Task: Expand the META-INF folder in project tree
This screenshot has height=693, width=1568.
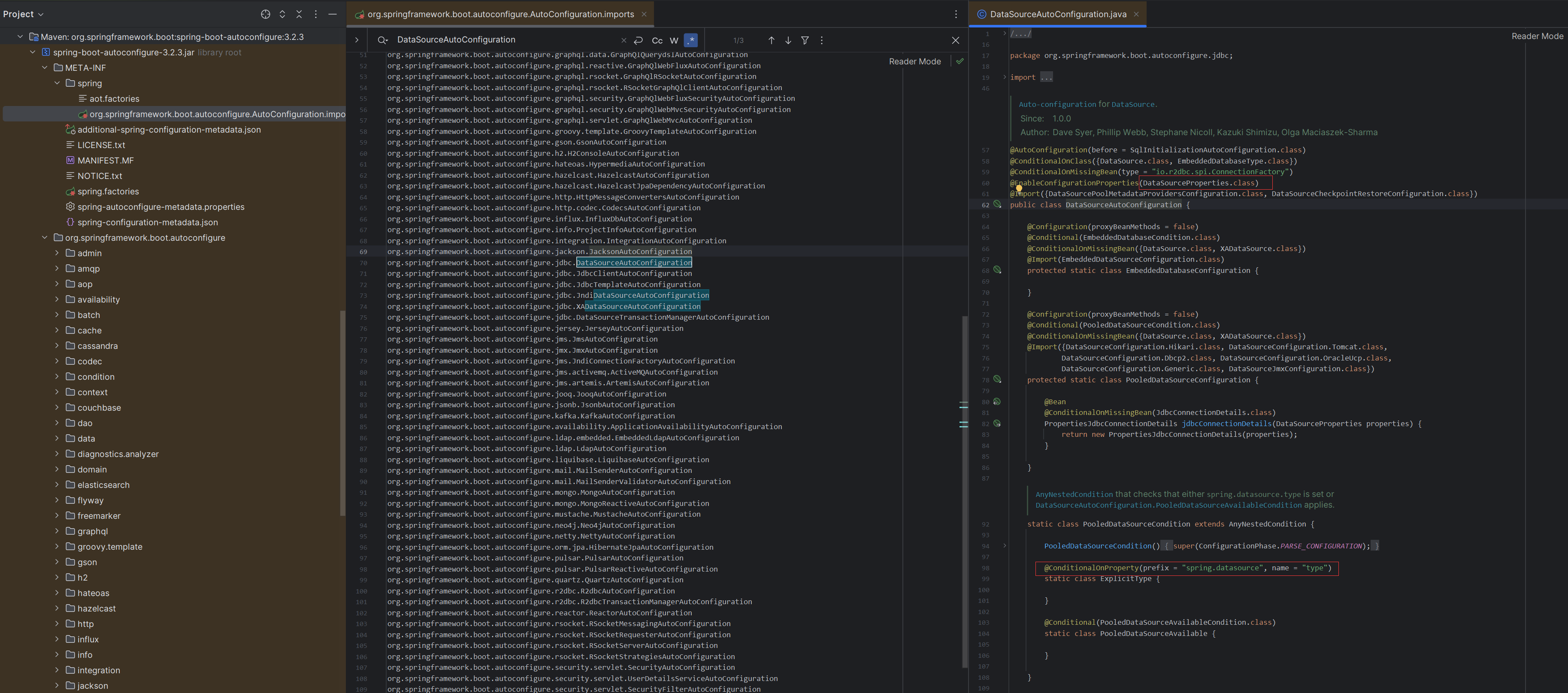Action: click(86, 67)
